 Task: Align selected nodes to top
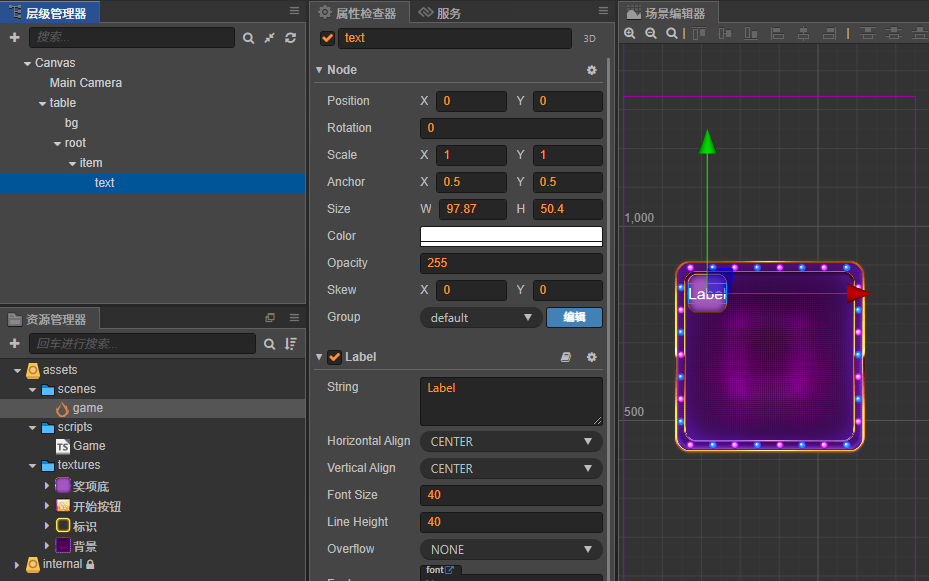click(699, 34)
